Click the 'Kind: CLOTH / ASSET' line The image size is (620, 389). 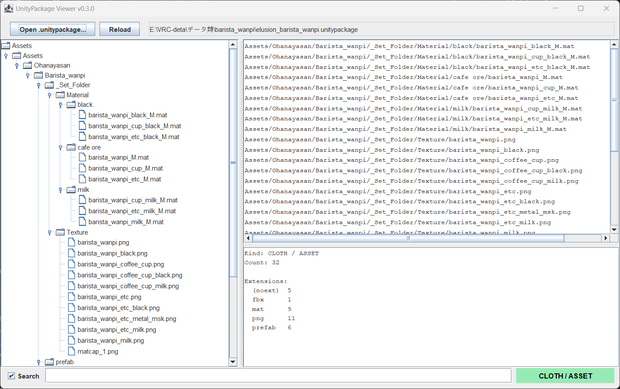pyautogui.click(x=282, y=253)
